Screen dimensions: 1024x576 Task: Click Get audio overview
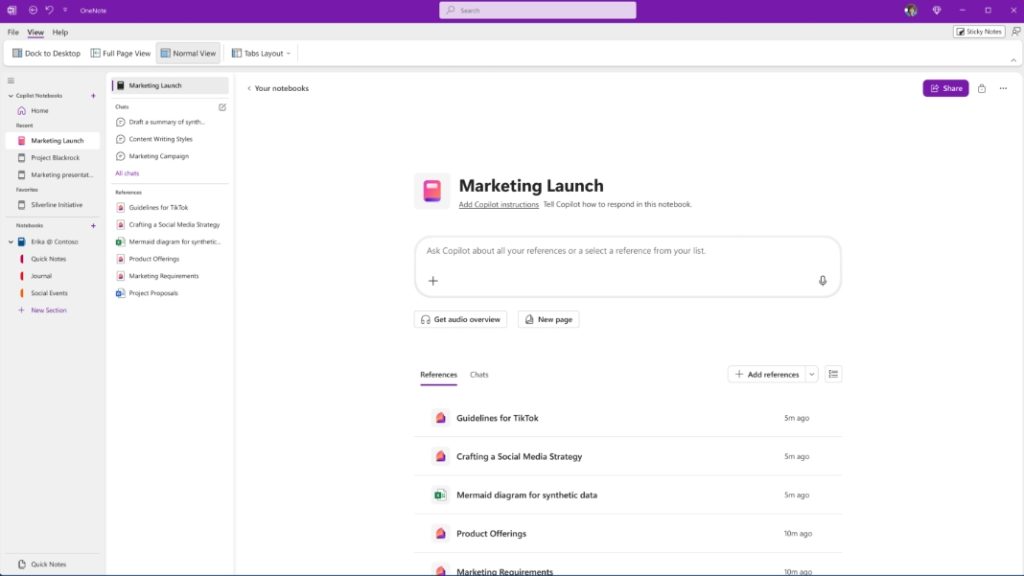point(460,319)
